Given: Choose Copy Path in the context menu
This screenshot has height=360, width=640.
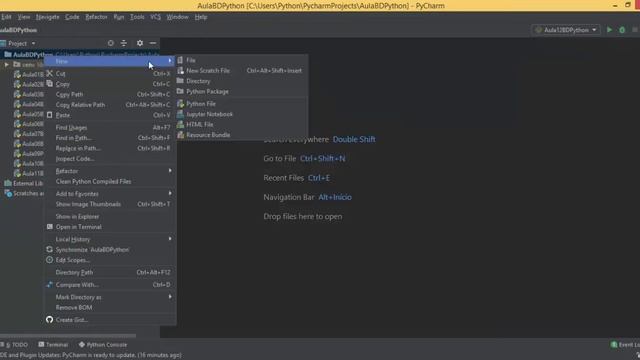Looking at the screenshot, I should coord(110,94).
